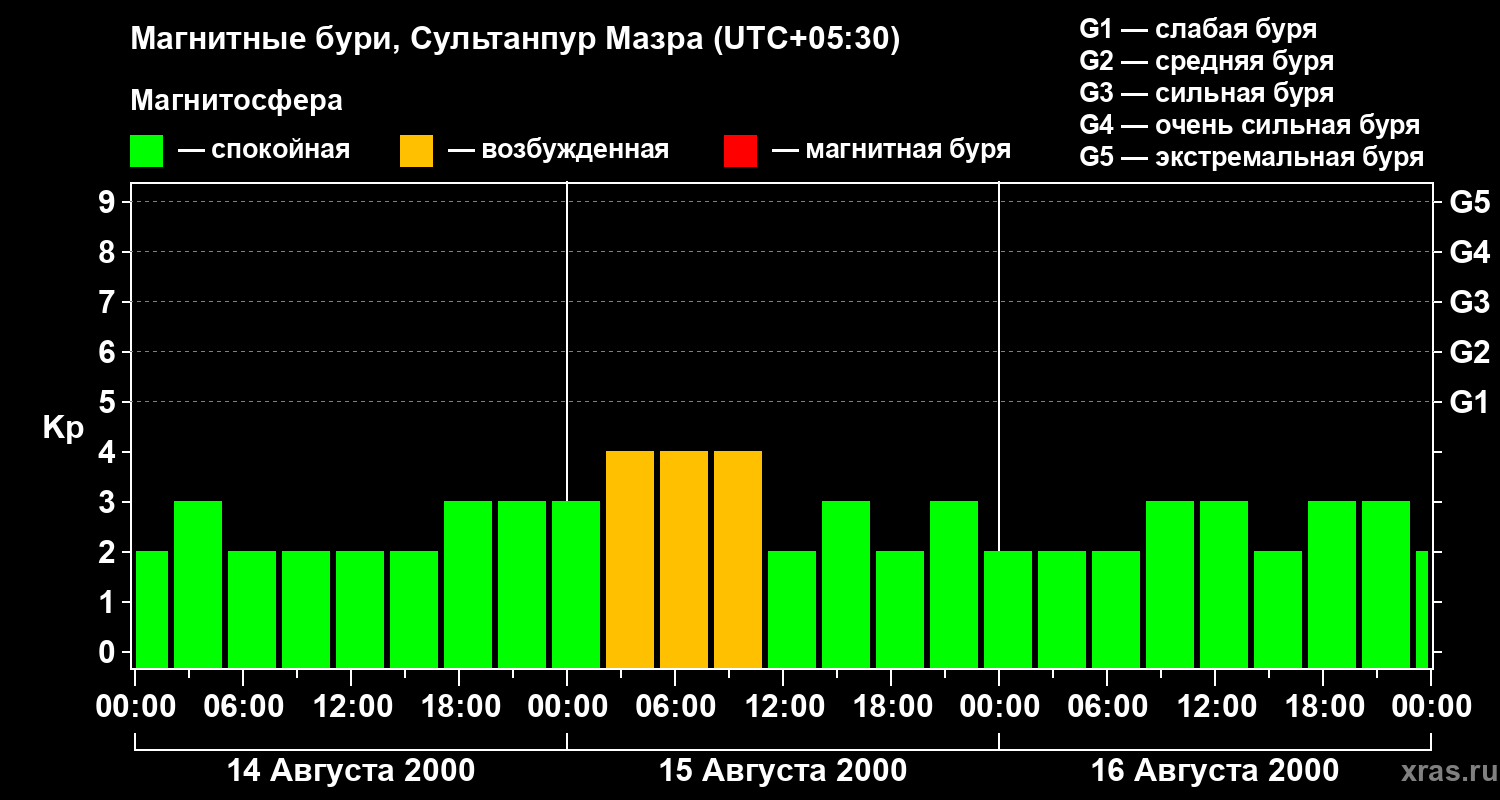This screenshot has height=800, width=1500.
Task: Click the right-axis 'G2' tick label
Action: 1469,352
